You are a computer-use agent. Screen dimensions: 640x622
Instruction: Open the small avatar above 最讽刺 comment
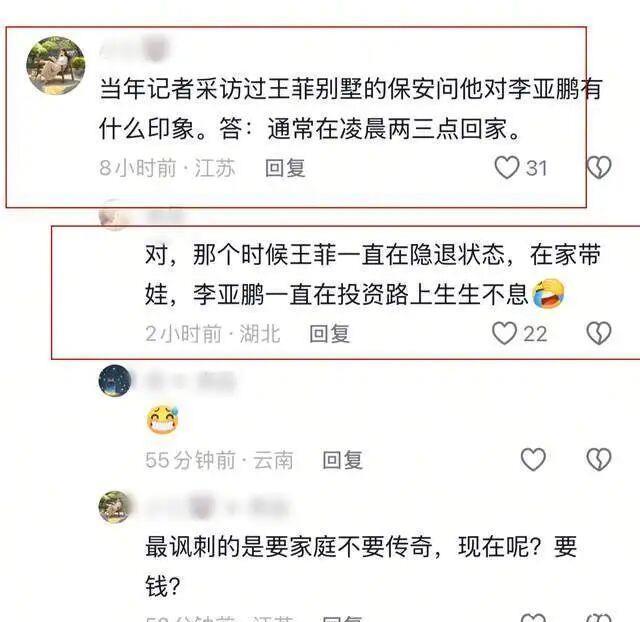coord(115,507)
